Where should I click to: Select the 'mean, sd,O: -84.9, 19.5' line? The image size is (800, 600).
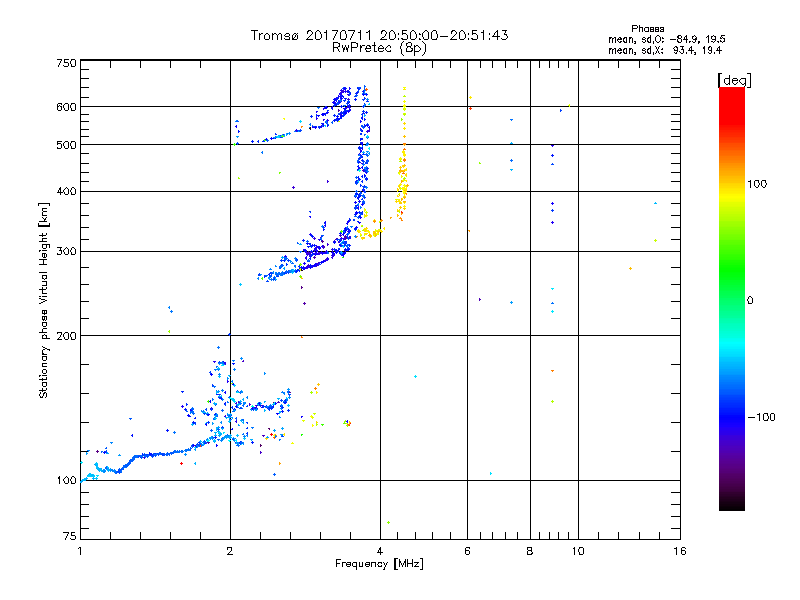click(666, 39)
